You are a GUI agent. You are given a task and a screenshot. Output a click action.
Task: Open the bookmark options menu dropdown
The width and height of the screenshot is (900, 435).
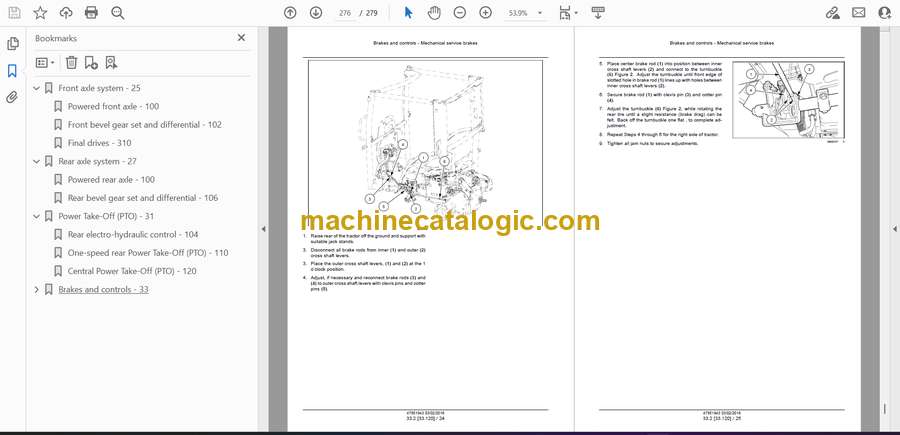(45, 63)
